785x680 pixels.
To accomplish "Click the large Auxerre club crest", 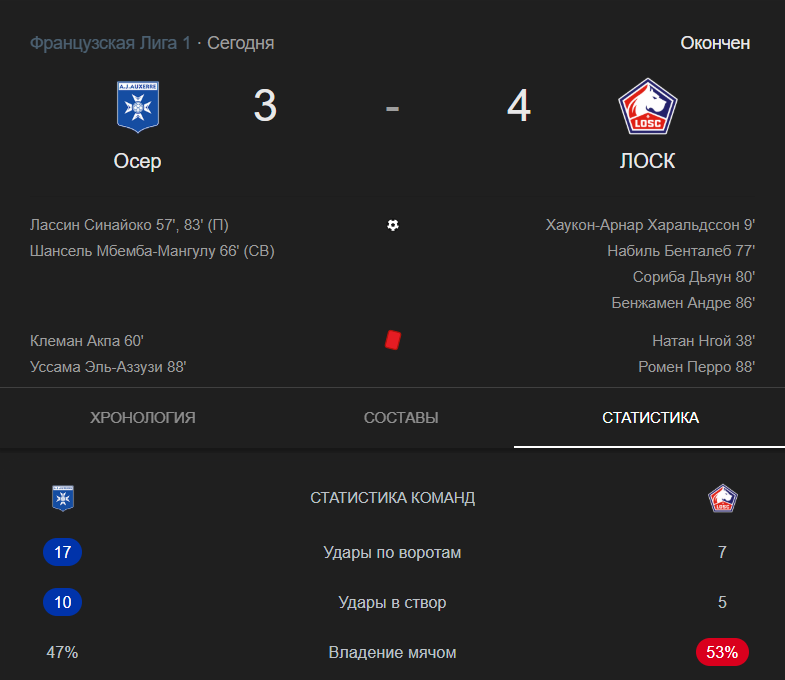I will click(x=137, y=106).
